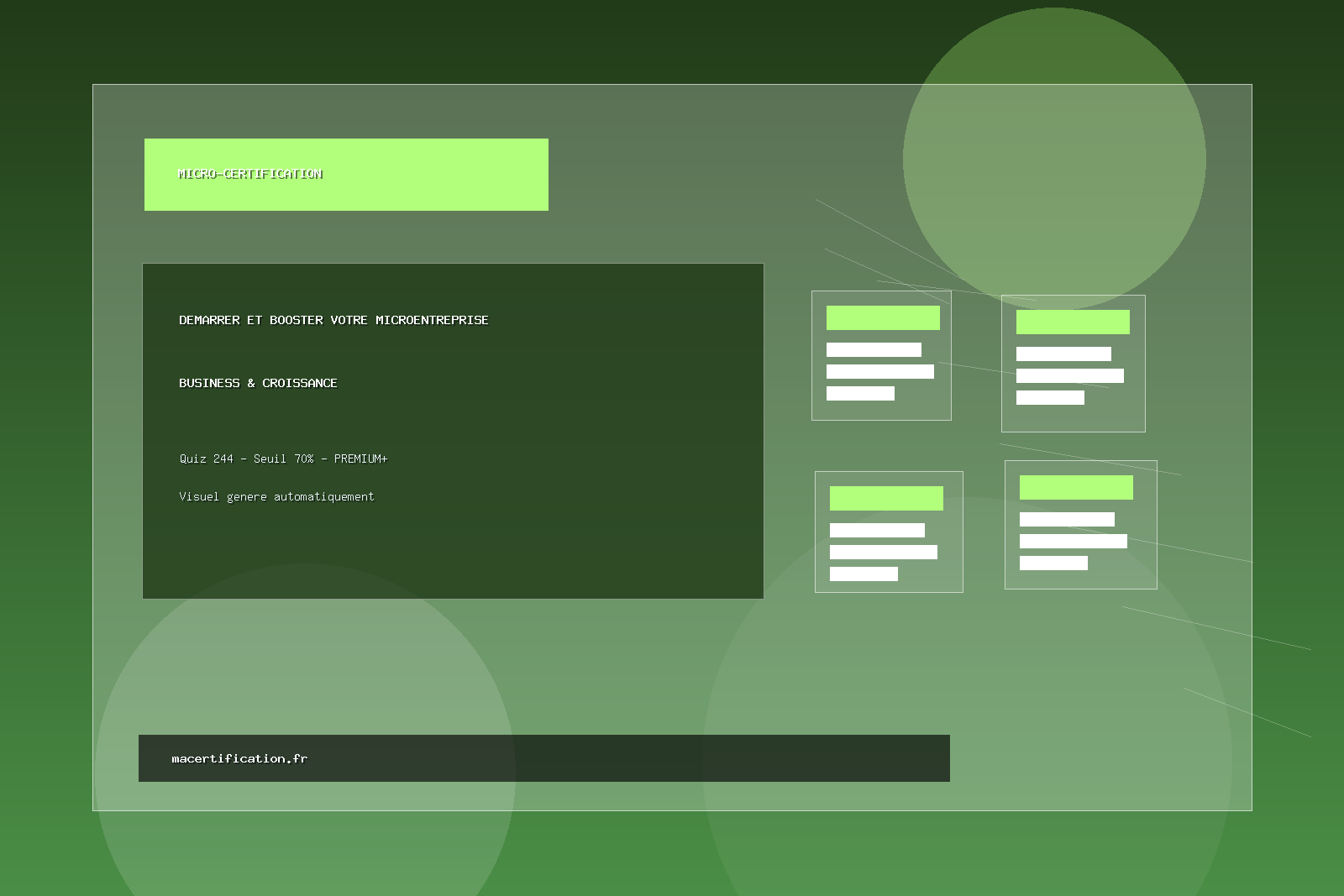Select shortest white bar in top-right card

pos(1050,397)
